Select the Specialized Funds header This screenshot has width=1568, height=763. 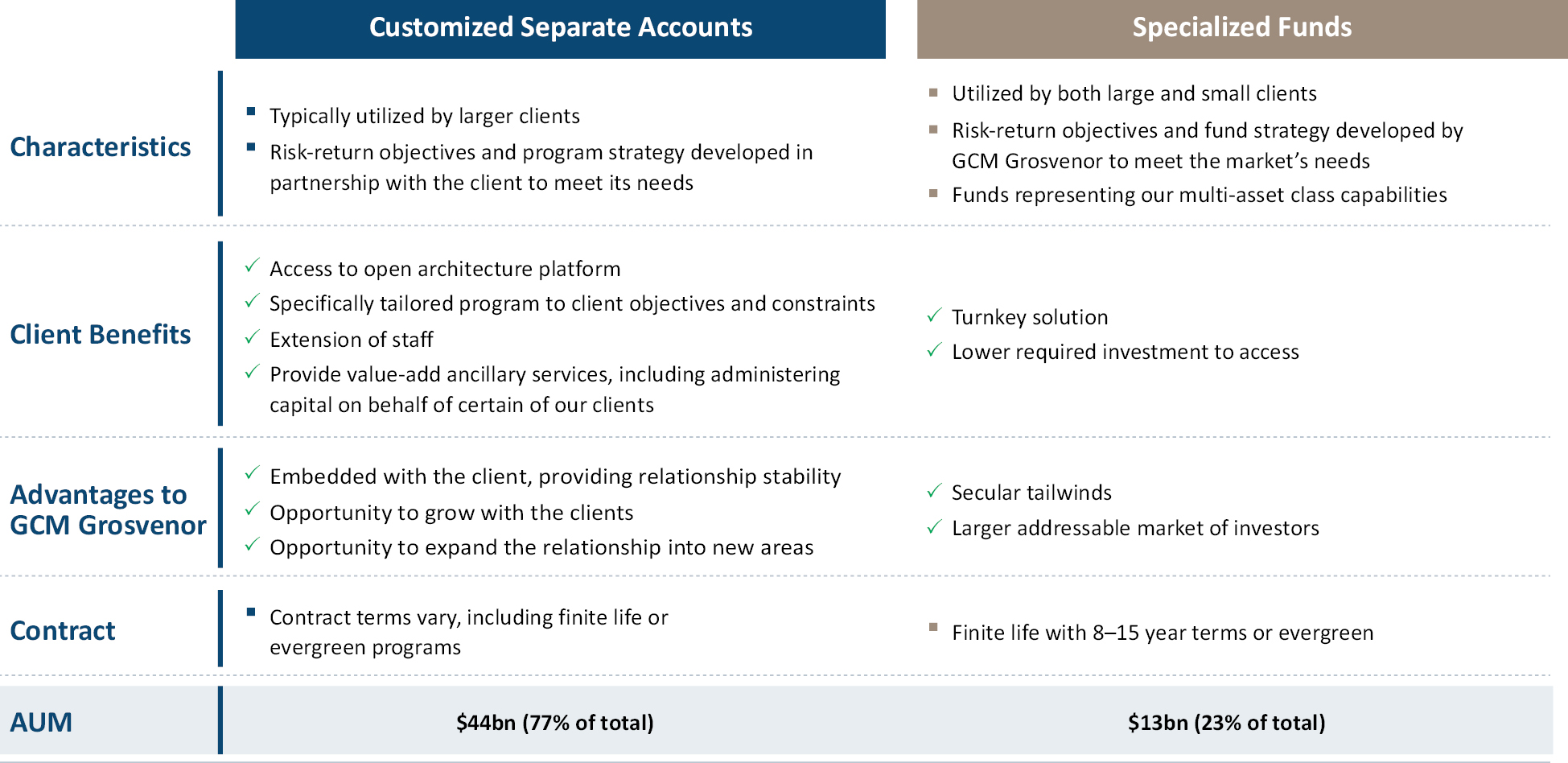1241,28
